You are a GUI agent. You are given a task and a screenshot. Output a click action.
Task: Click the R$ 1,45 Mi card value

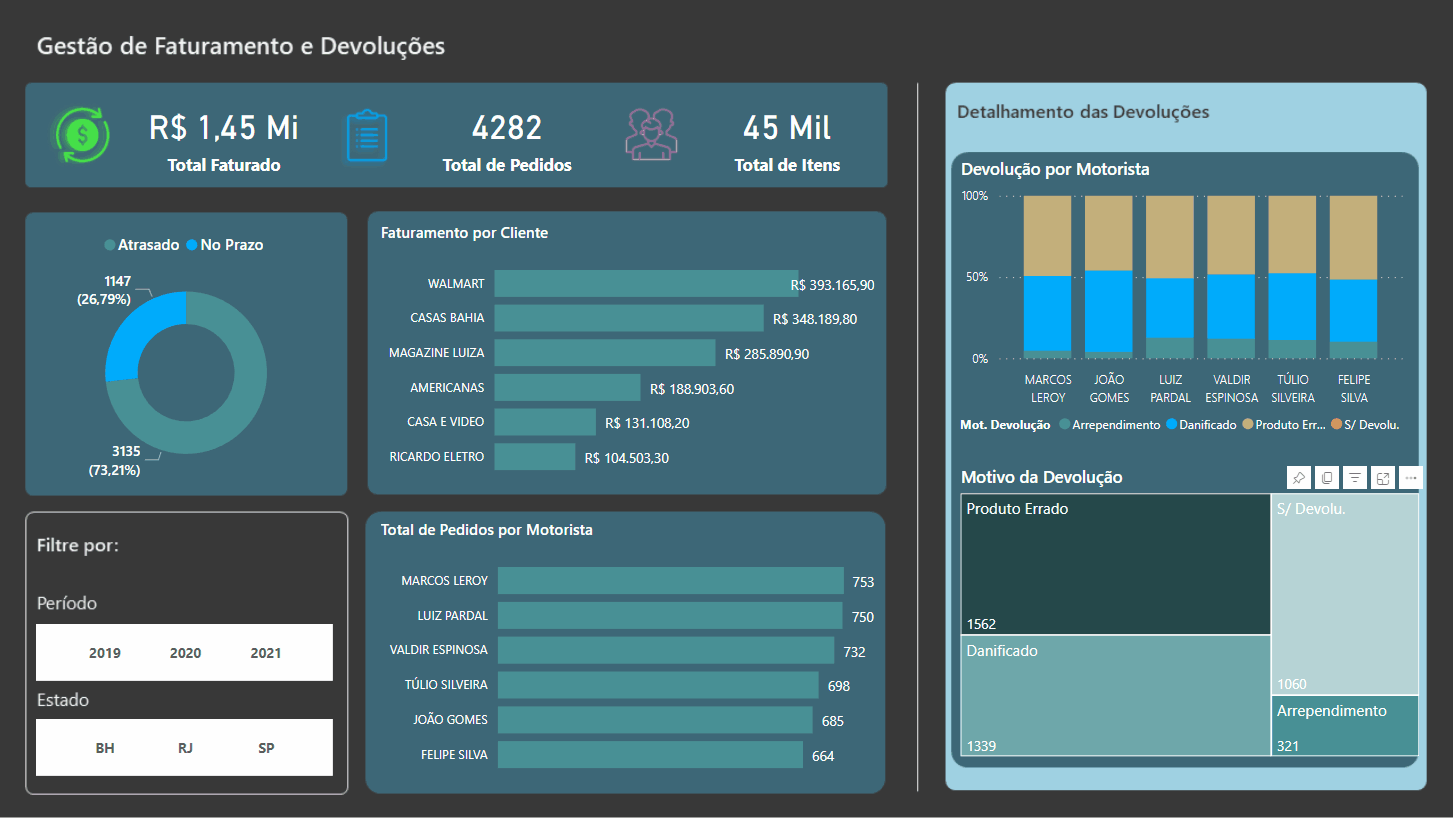click(x=224, y=128)
